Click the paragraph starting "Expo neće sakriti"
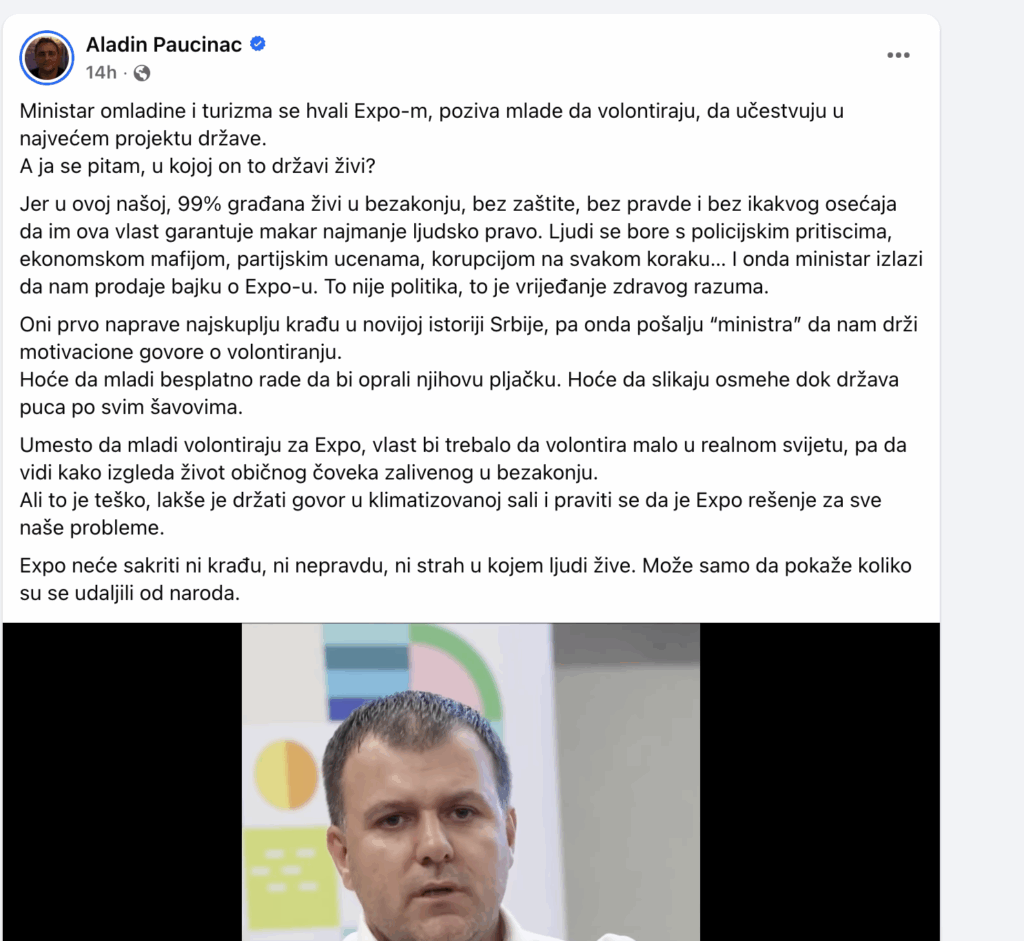 pyautogui.click(x=465, y=579)
